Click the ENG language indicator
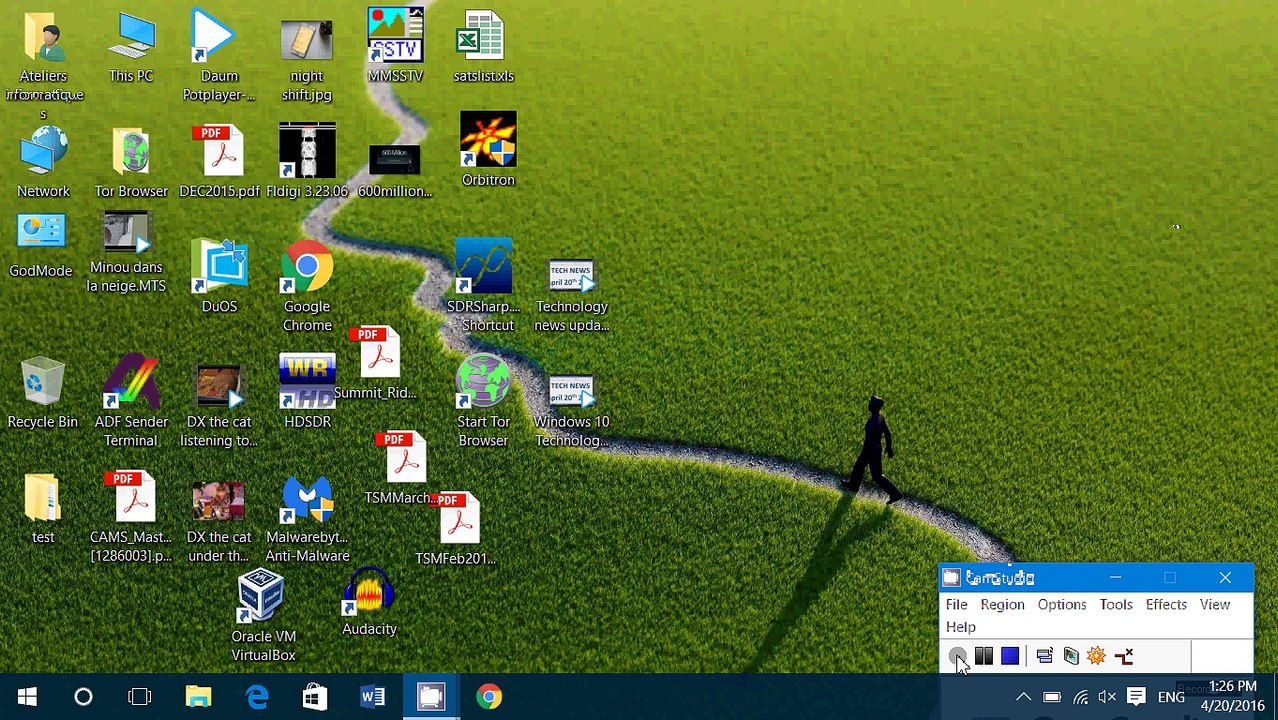Viewport: 1278px width, 720px height. 1171,697
